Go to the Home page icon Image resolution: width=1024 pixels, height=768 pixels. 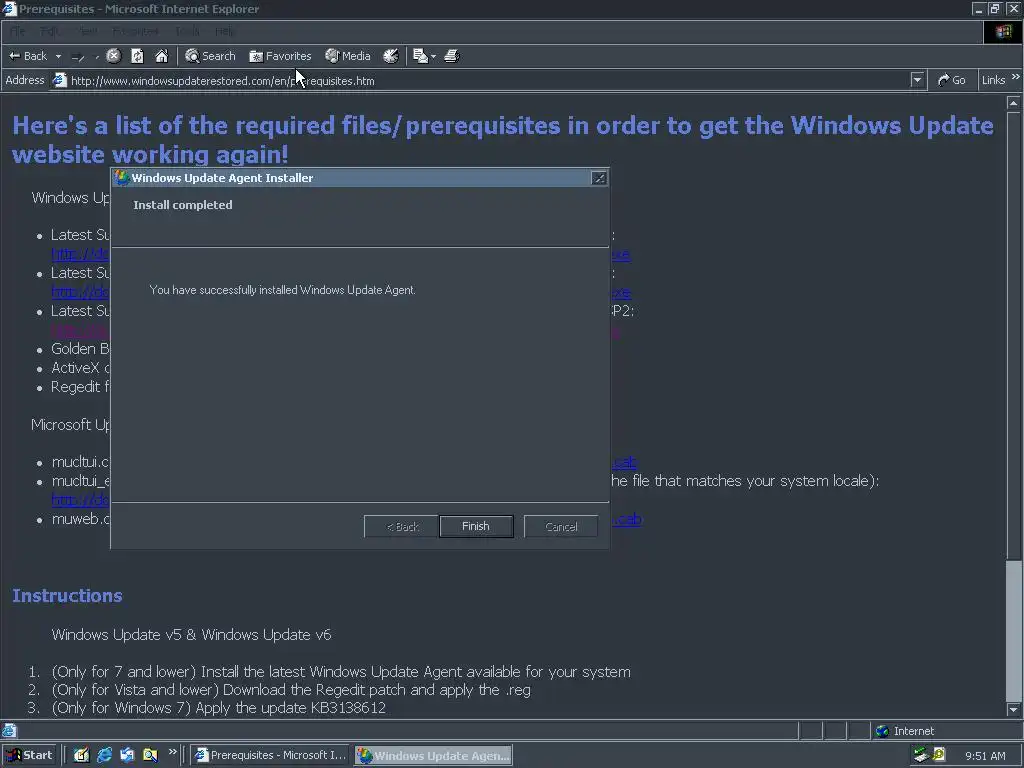pos(161,56)
